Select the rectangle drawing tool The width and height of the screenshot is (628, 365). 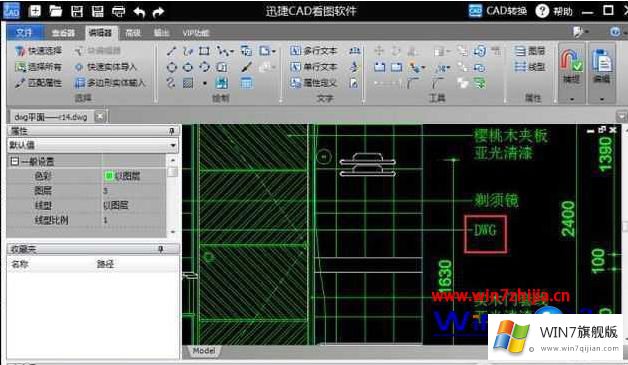tap(204, 51)
